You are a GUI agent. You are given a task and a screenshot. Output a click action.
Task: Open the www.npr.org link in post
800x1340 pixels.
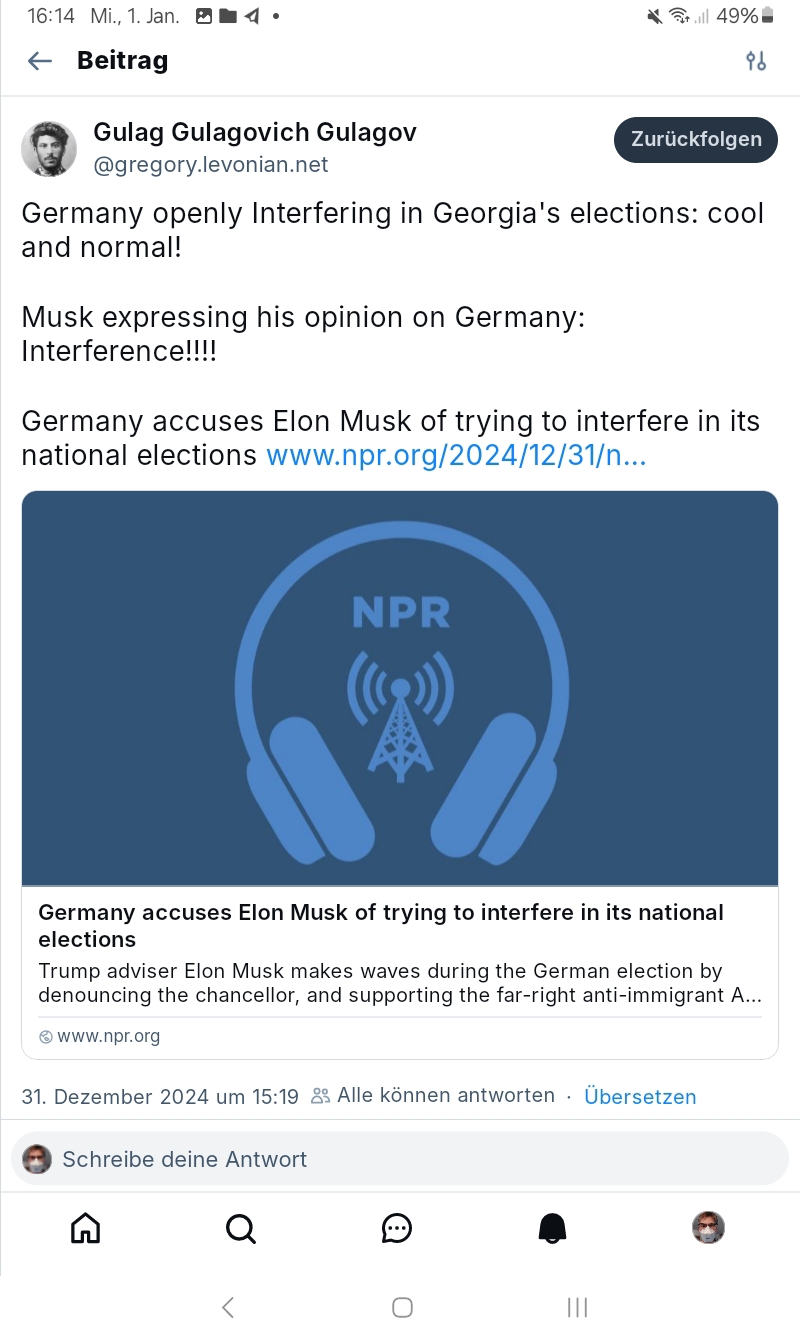point(456,455)
